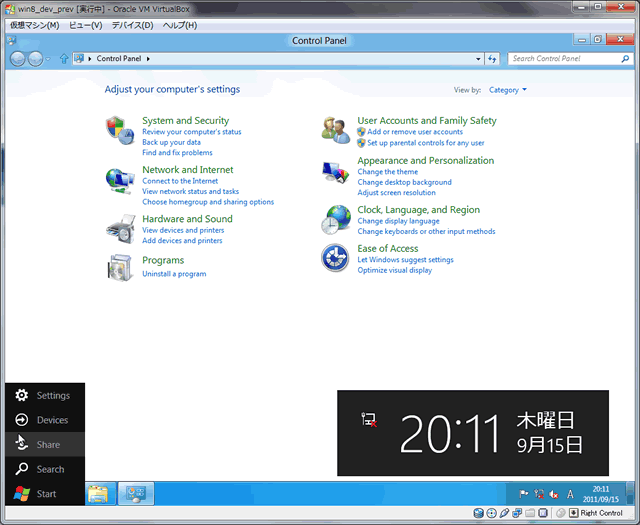Open the ビュー(V) menu
Image resolution: width=640 pixels, height=525 pixels.
pos(86,25)
